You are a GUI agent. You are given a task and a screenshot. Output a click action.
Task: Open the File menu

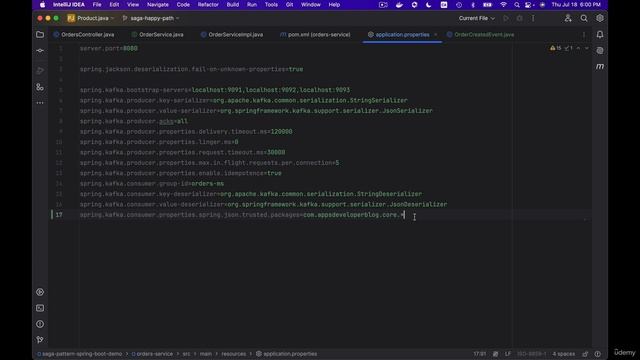97,5
